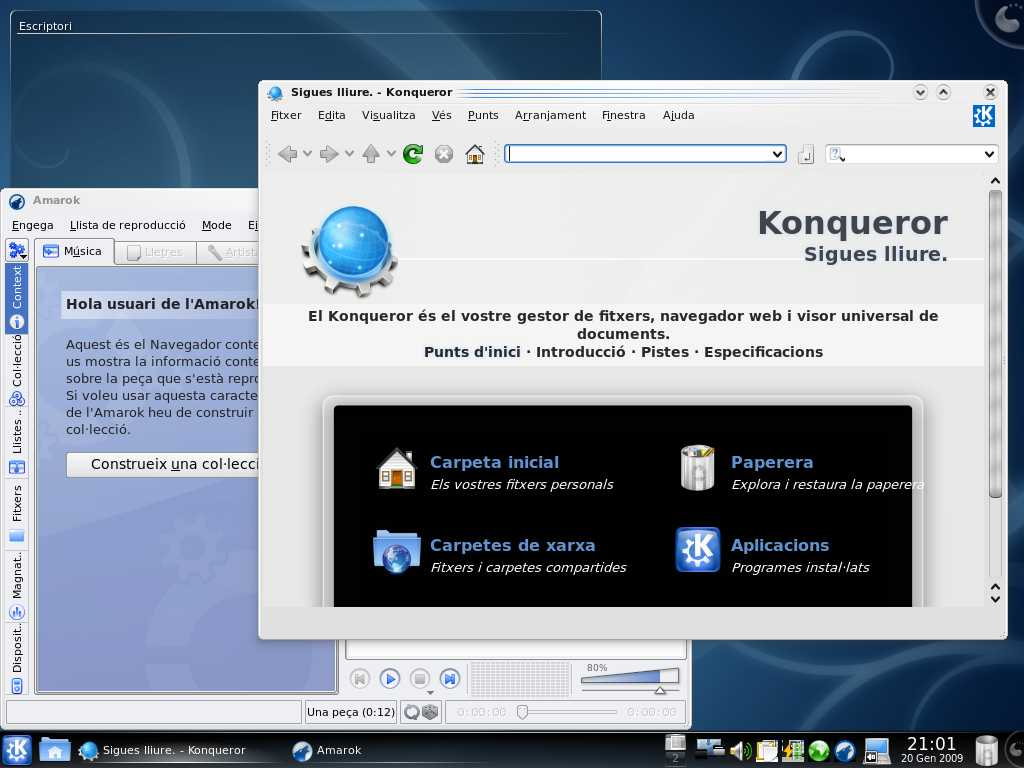
Task: Click the green globe network tray icon
Action: (819, 751)
